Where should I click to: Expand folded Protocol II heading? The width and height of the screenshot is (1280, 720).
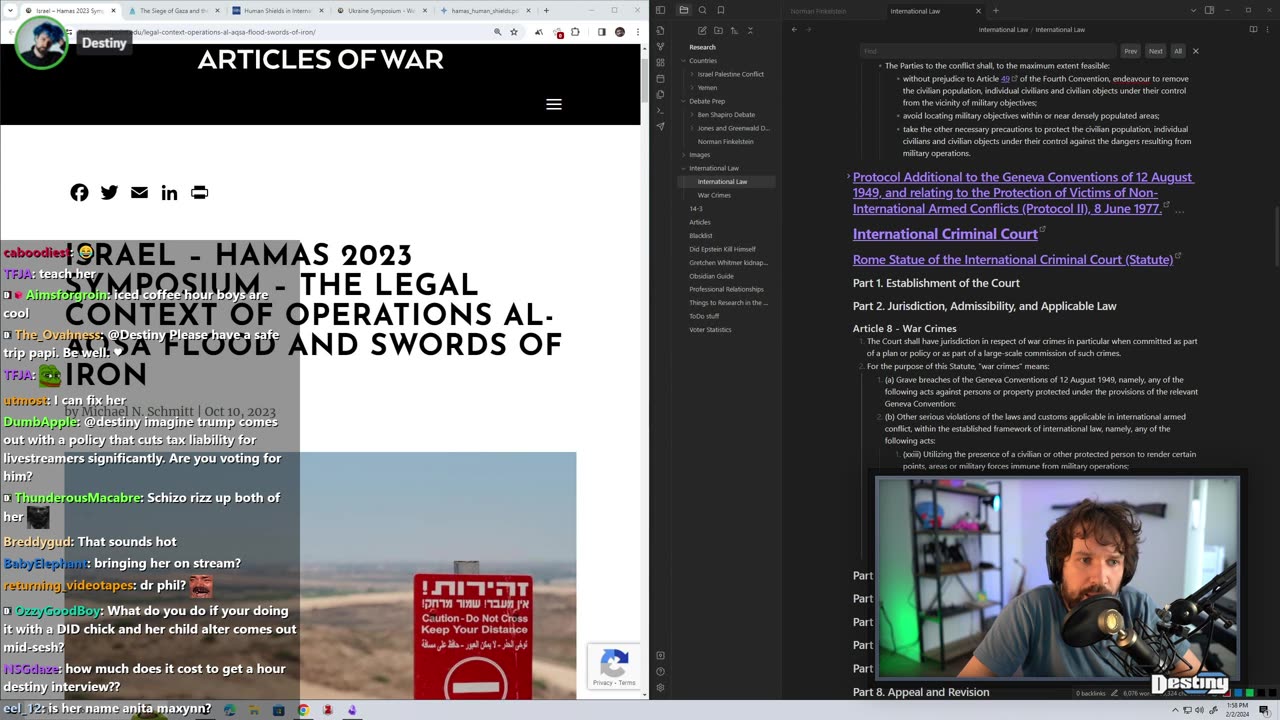(x=849, y=177)
